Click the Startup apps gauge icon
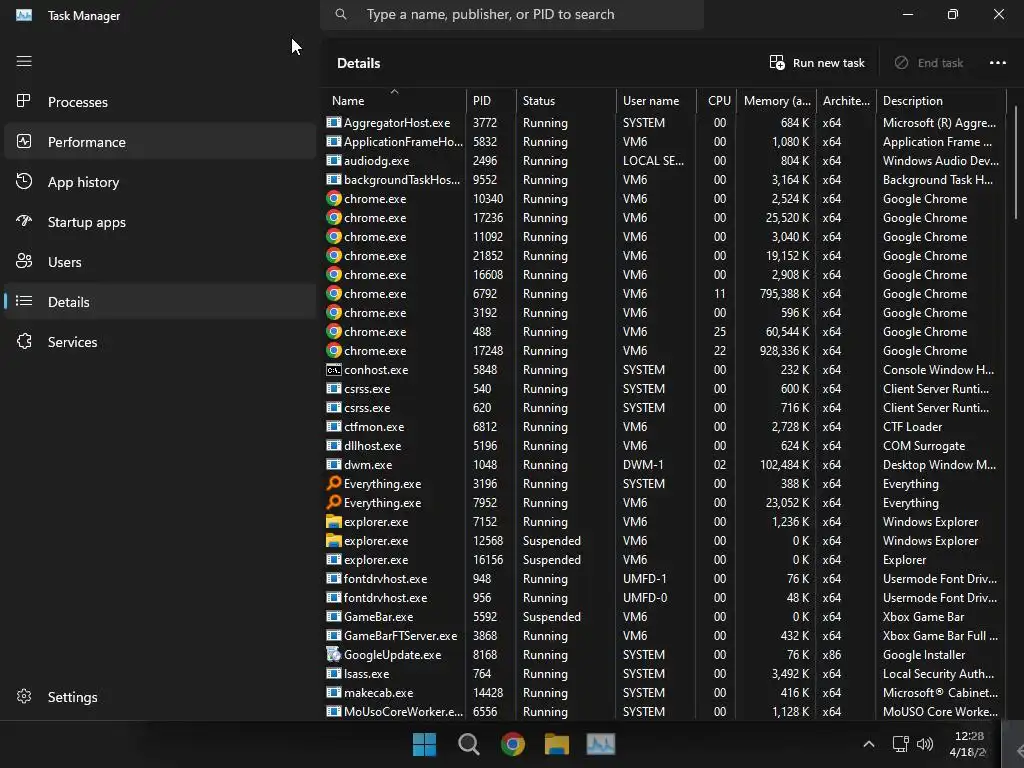 tap(24, 221)
